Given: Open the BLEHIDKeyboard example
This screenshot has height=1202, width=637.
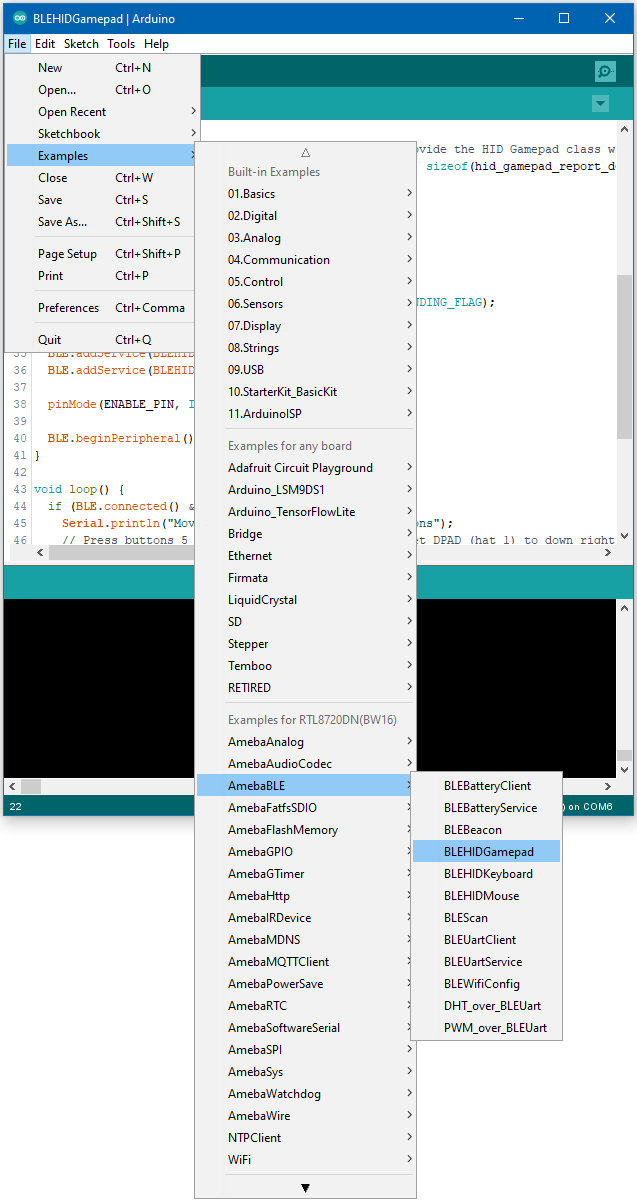Looking at the screenshot, I should pos(488,874).
